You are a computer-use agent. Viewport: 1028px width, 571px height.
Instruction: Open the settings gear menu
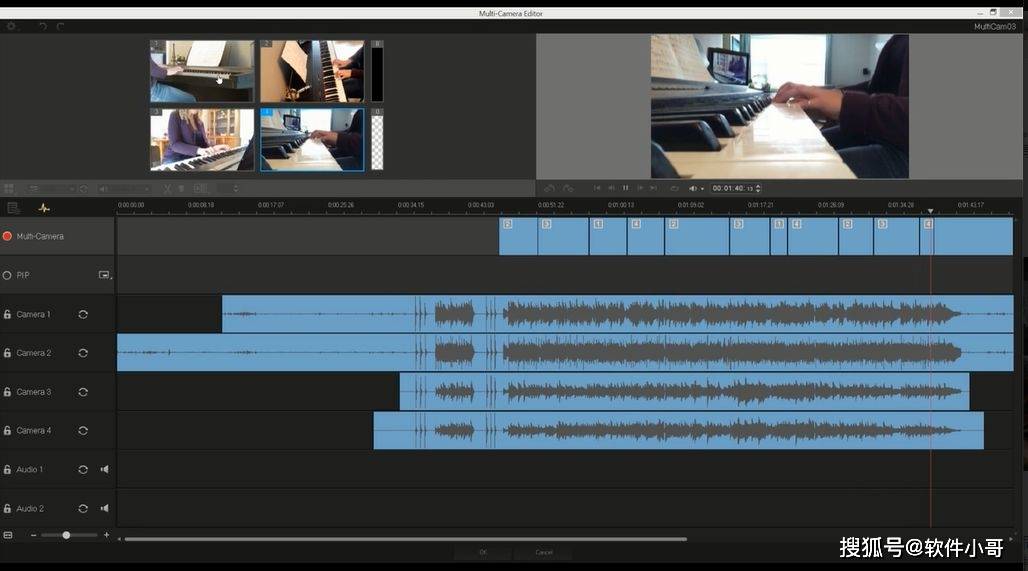coord(12,26)
